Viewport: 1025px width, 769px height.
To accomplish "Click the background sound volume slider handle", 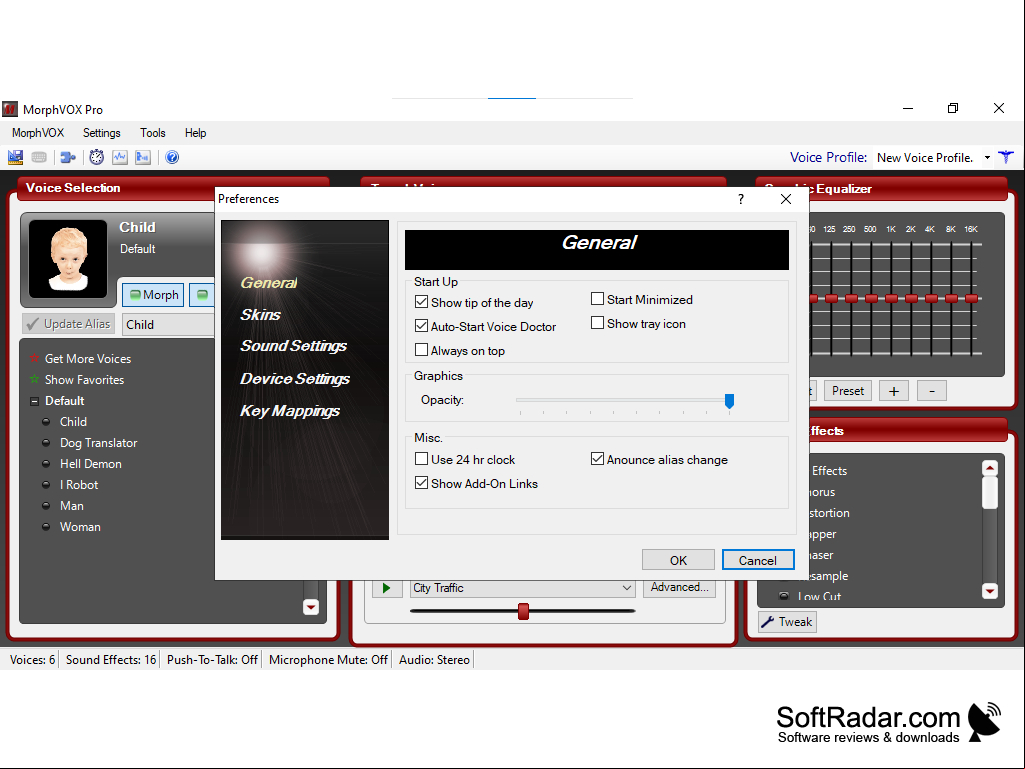I will point(523,611).
